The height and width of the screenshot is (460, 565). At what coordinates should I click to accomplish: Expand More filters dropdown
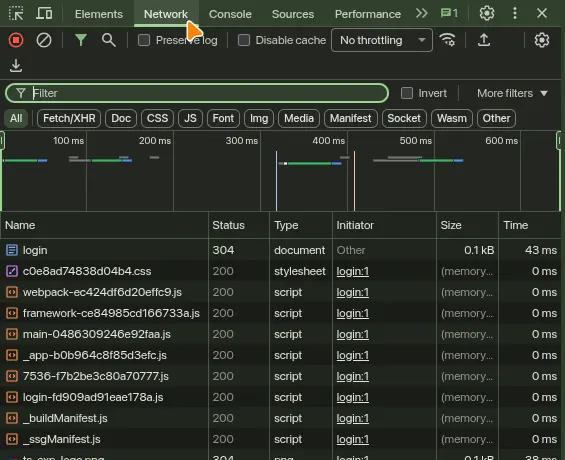click(x=512, y=93)
